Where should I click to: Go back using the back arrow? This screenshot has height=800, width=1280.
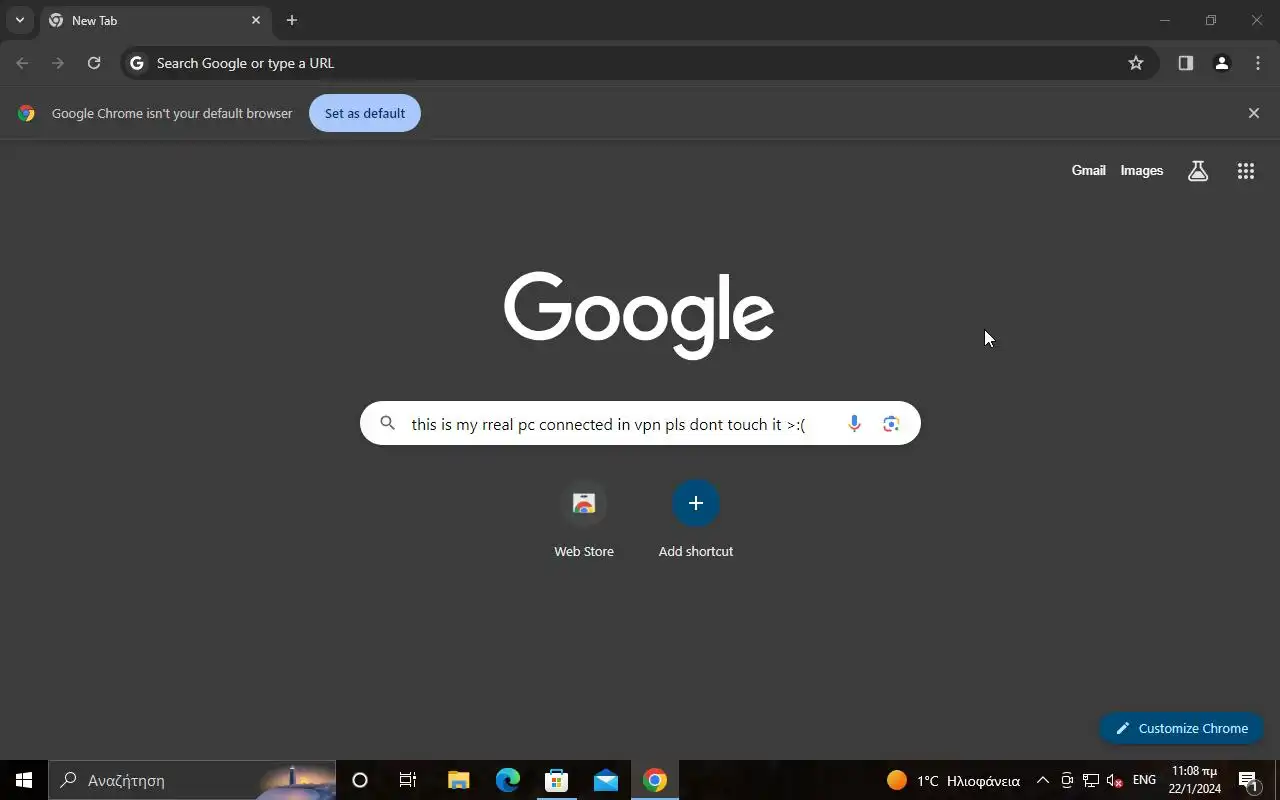(23, 63)
